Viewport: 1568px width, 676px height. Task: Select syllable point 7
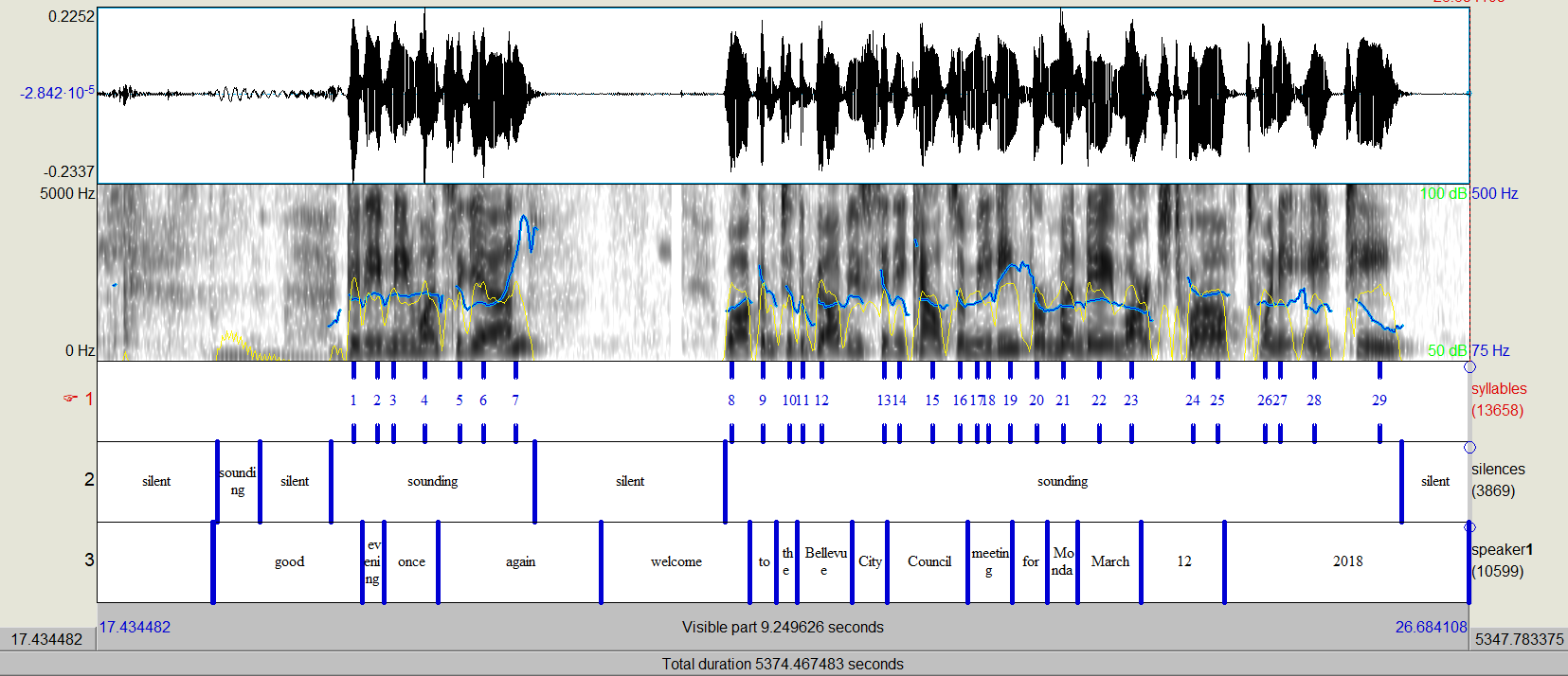coord(515,400)
